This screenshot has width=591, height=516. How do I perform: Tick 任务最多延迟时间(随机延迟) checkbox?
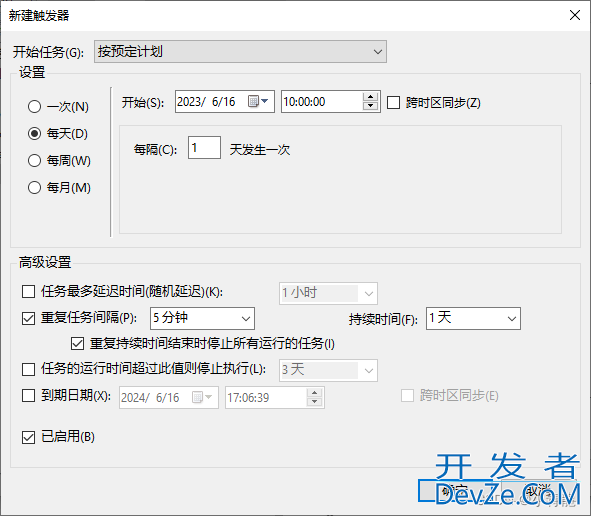(28, 291)
